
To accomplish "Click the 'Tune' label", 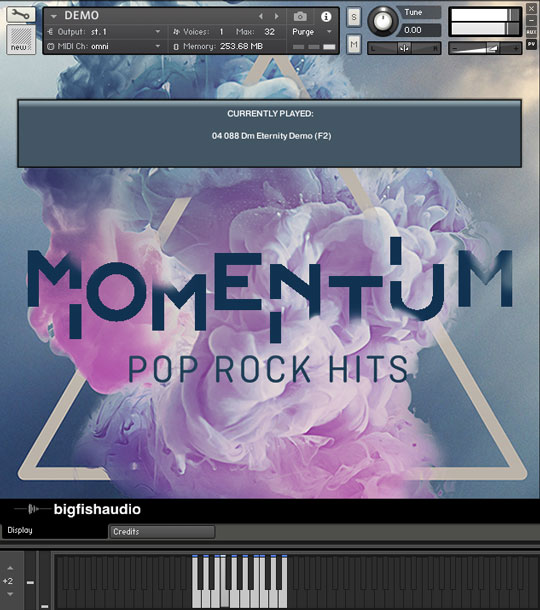I will (413, 12).
